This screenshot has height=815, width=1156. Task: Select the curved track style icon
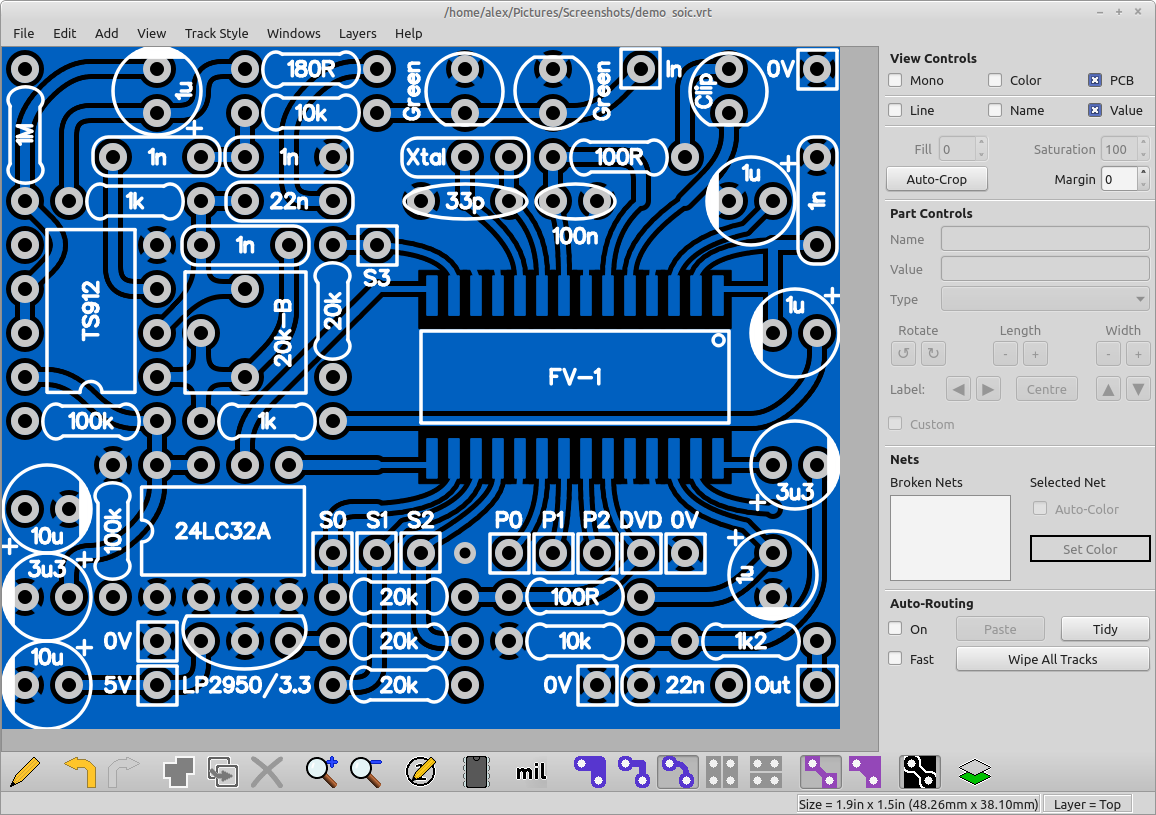tap(677, 771)
